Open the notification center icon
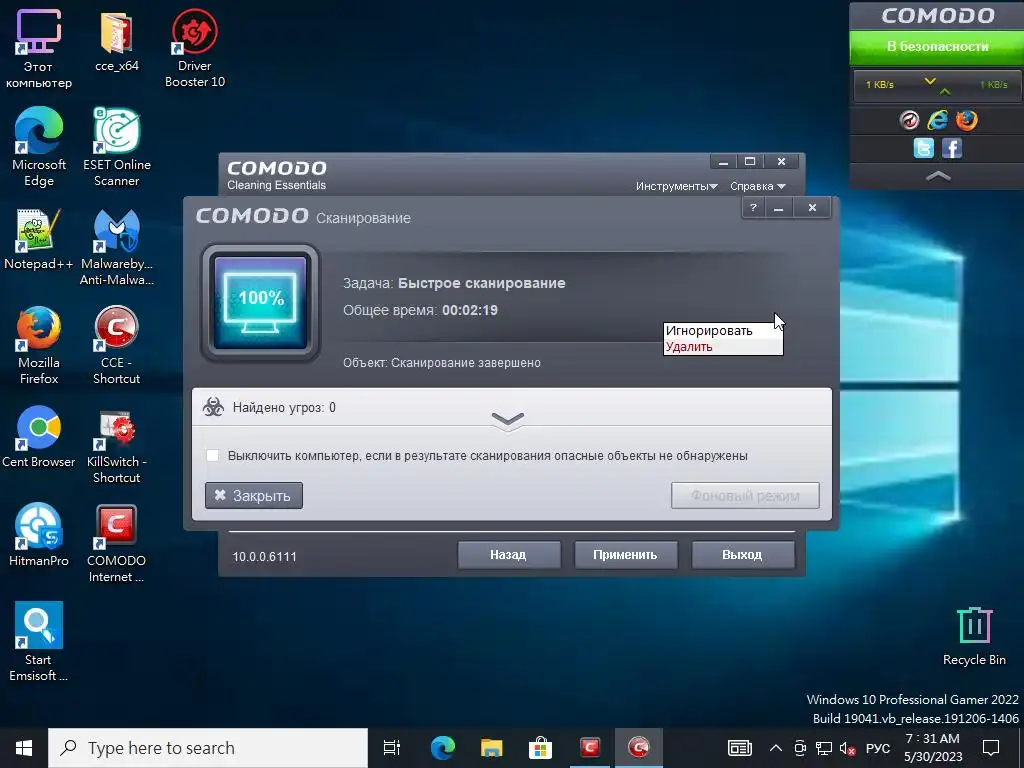The width and height of the screenshot is (1024, 768). pyautogui.click(x=991, y=748)
